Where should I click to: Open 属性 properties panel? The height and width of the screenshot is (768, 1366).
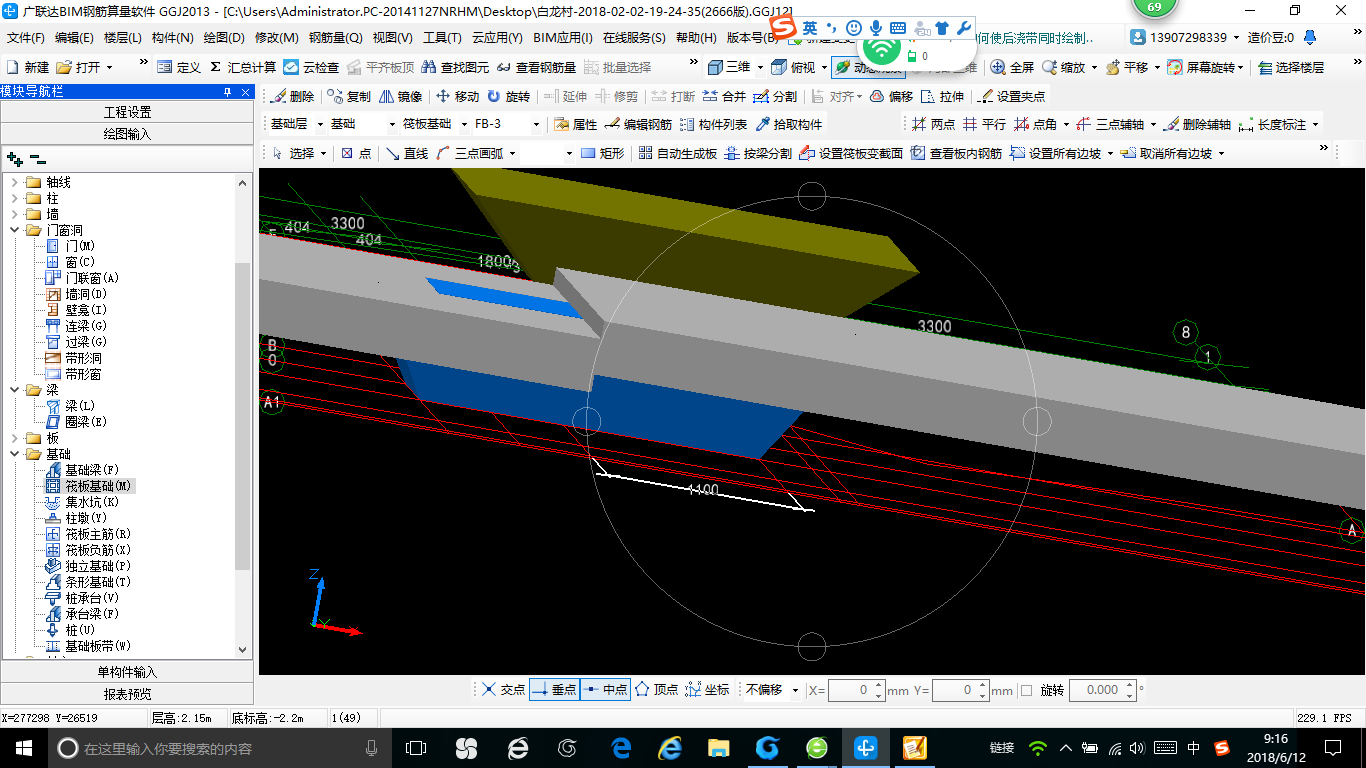[575, 125]
